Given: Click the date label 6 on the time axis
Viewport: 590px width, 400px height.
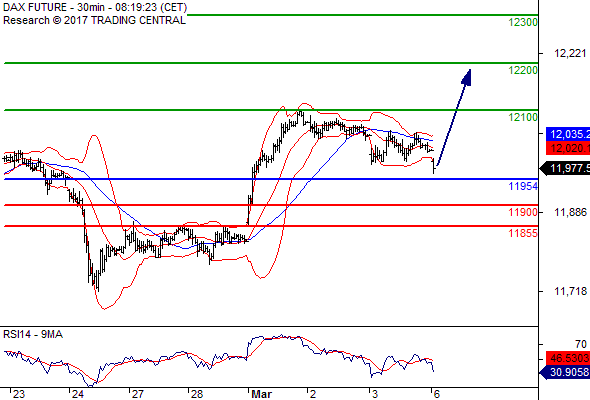Looking at the screenshot, I should pyautogui.click(x=436, y=394).
